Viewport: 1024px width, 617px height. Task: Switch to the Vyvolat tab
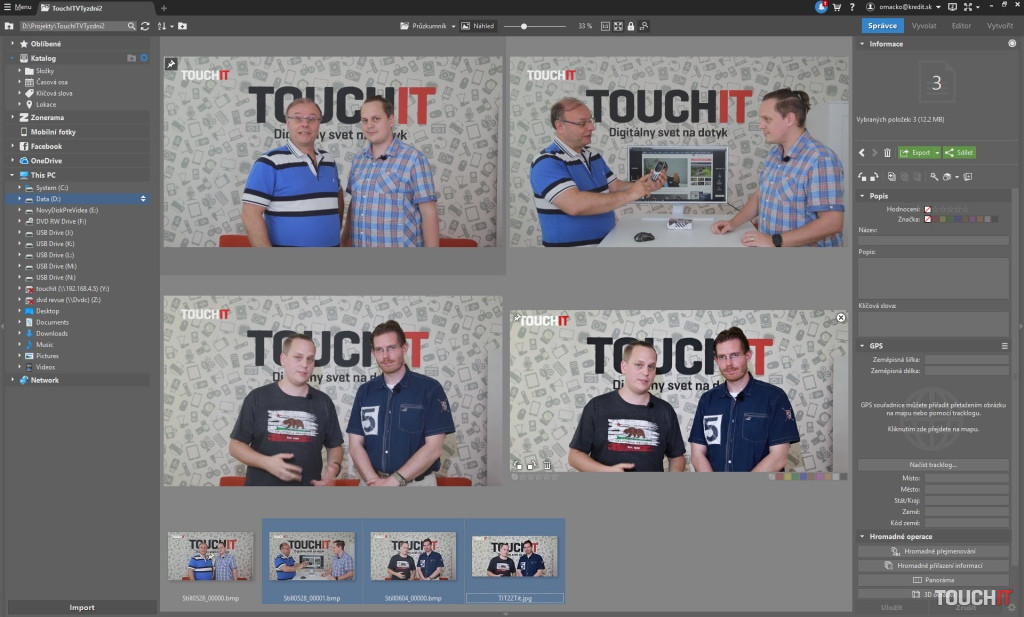pyautogui.click(x=923, y=26)
